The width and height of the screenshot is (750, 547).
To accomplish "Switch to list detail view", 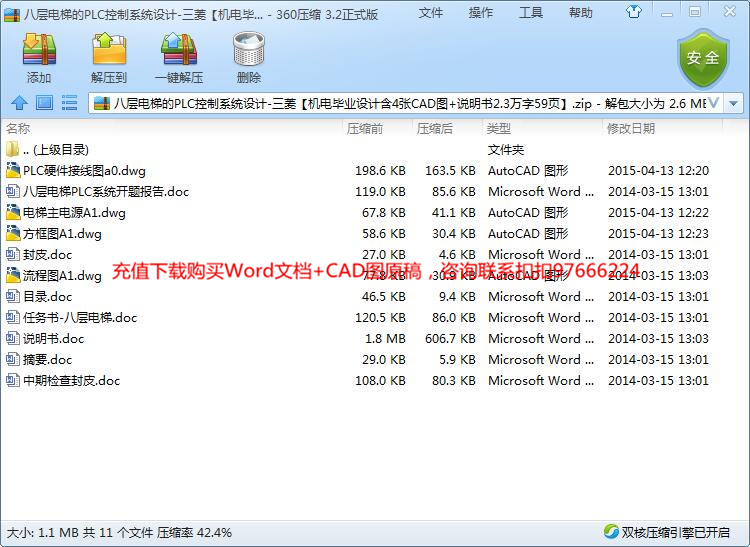I will pos(69,103).
